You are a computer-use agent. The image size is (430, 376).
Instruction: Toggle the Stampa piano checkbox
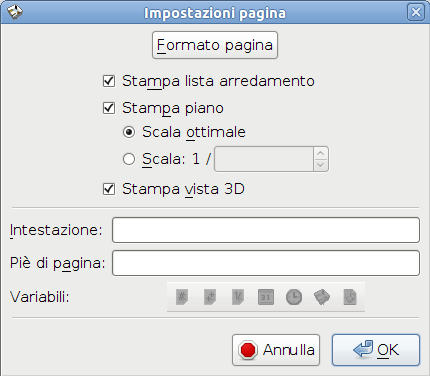(x=109, y=108)
